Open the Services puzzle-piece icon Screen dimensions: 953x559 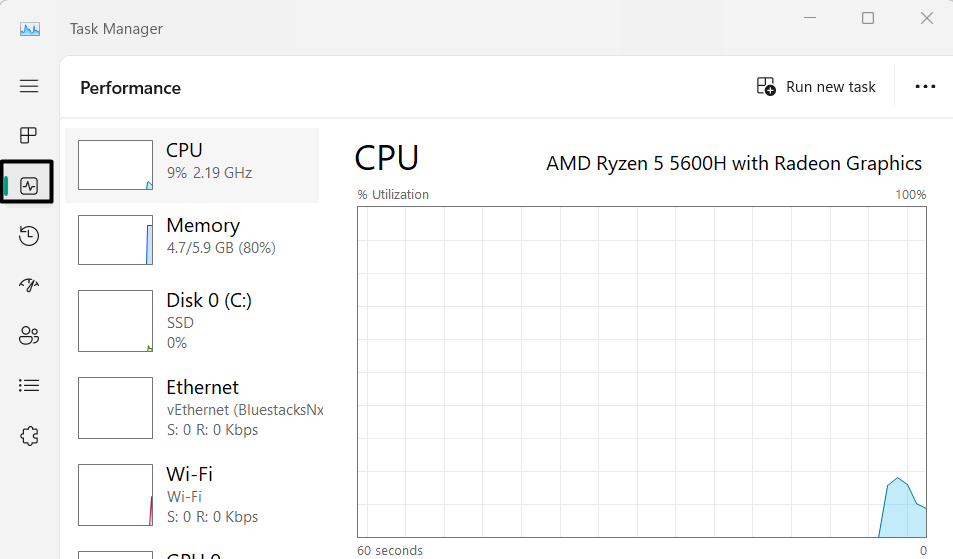[29, 436]
